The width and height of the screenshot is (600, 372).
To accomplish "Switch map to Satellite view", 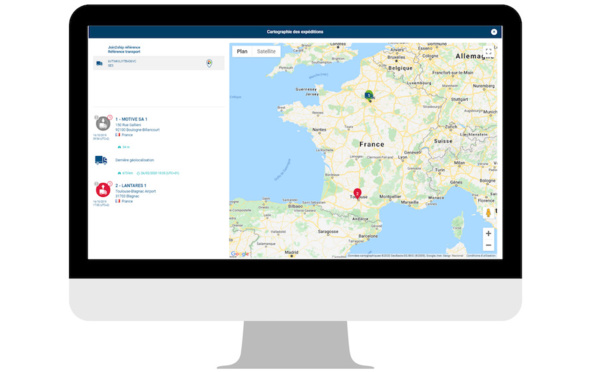I will coord(266,51).
